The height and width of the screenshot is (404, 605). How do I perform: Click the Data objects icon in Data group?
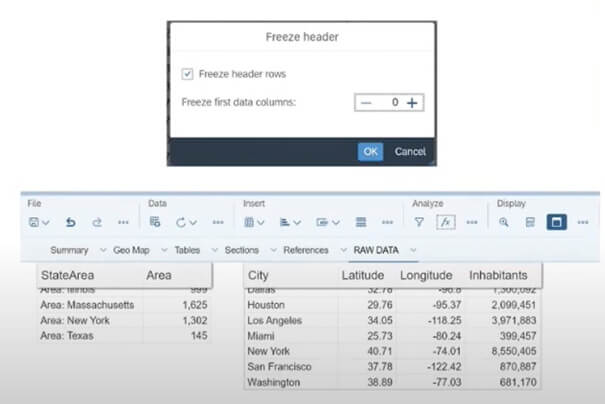click(155, 222)
